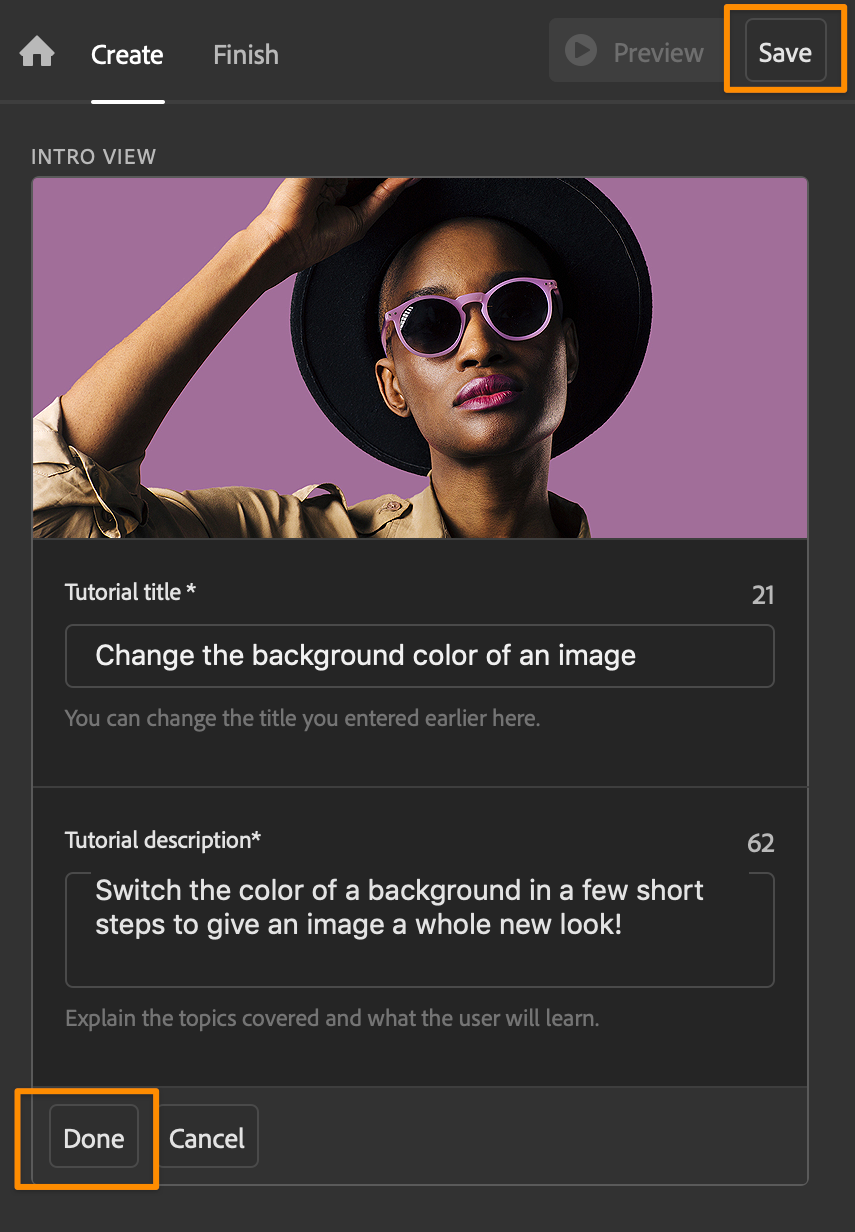This screenshot has width=855, height=1232.
Task: Click the pink sunglasses in the intro image
Action: (x=470, y=318)
